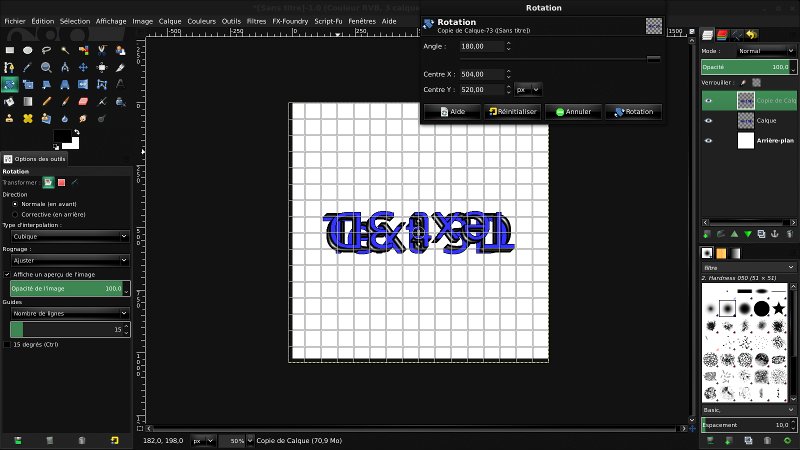Open the status bar px unit dropdown

pos(203,441)
